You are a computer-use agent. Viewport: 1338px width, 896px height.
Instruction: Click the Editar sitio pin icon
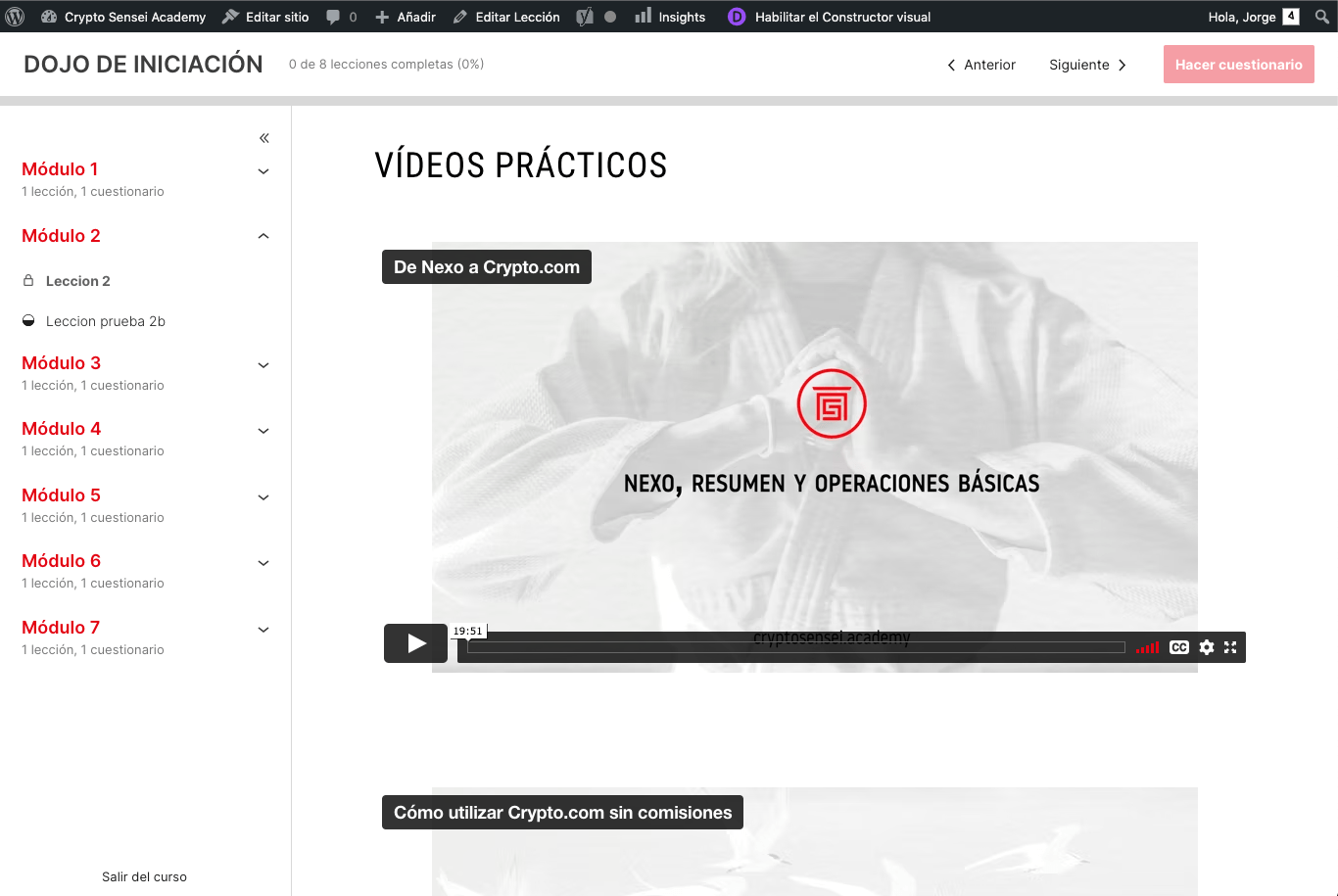click(230, 17)
